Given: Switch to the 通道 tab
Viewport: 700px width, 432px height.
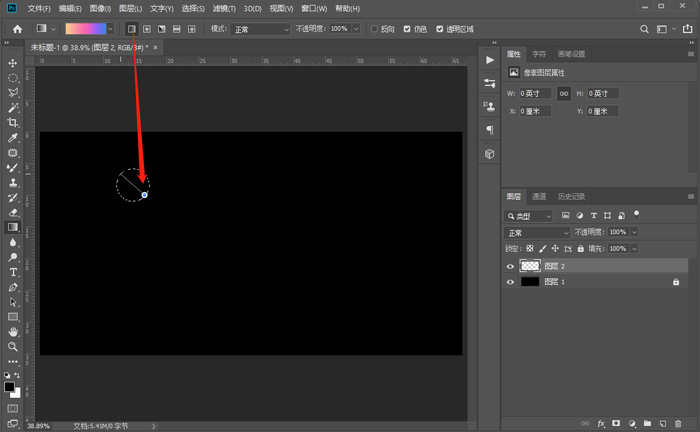Looking at the screenshot, I should click(539, 196).
